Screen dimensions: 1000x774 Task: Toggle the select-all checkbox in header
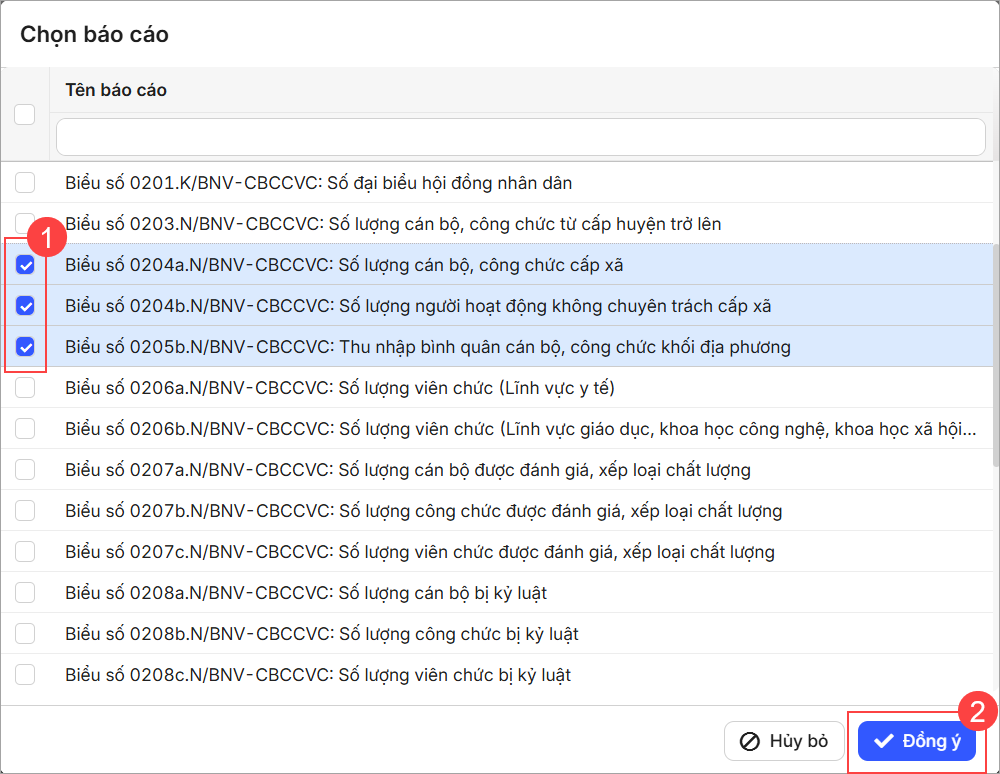(x=25, y=114)
